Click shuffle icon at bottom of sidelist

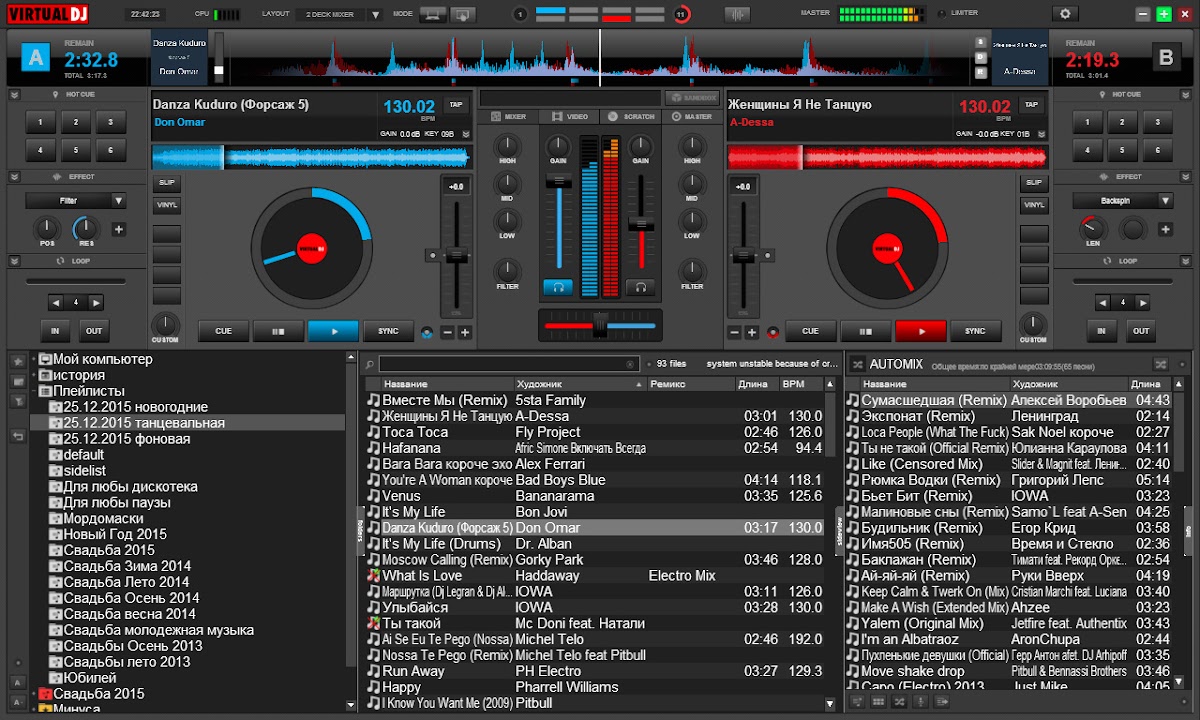[897, 703]
